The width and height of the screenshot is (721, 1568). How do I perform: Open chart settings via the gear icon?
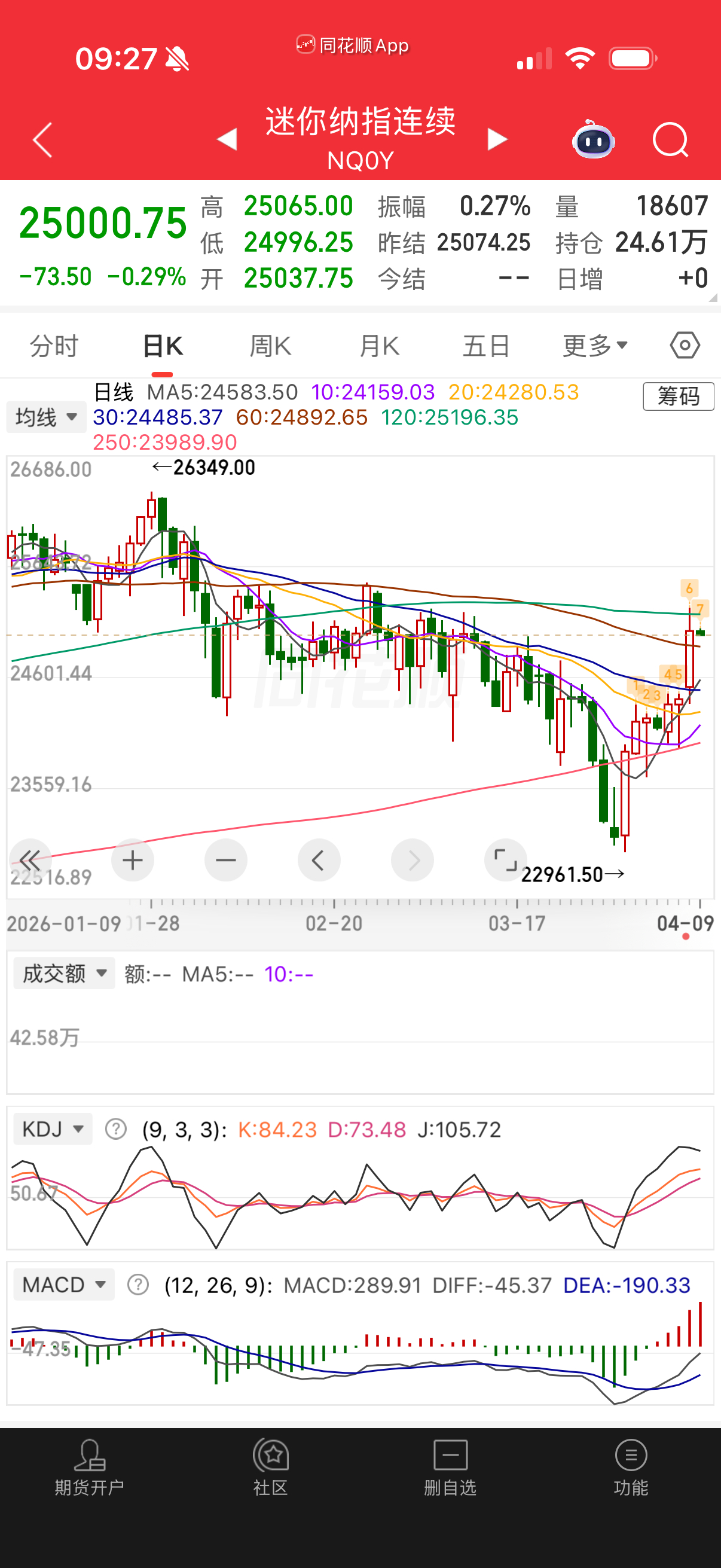[685, 344]
